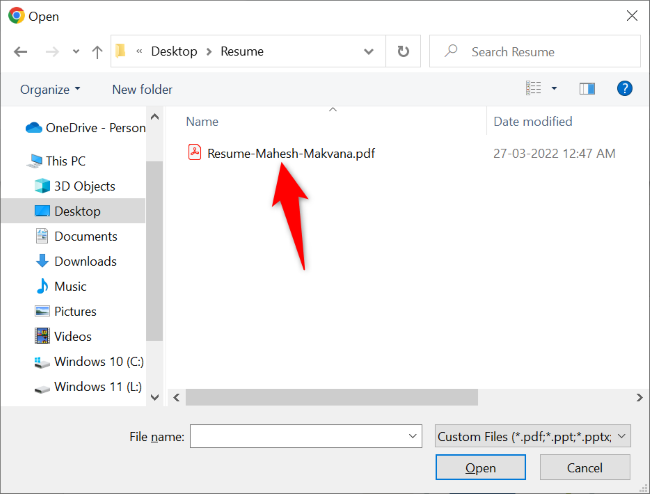
Task: Open the Organize menu
Action: pyautogui.click(x=50, y=90)
